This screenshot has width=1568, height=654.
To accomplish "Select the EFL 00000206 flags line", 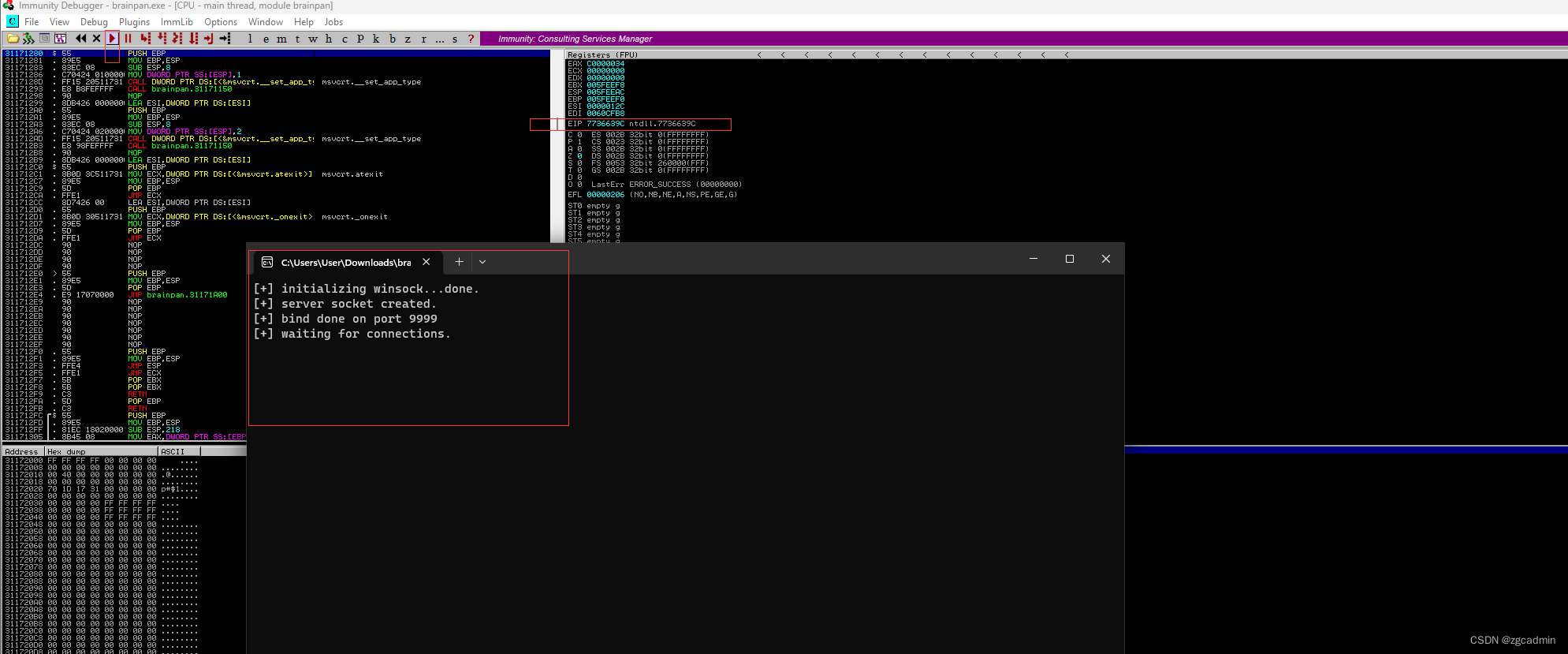I will pos(653,195).
